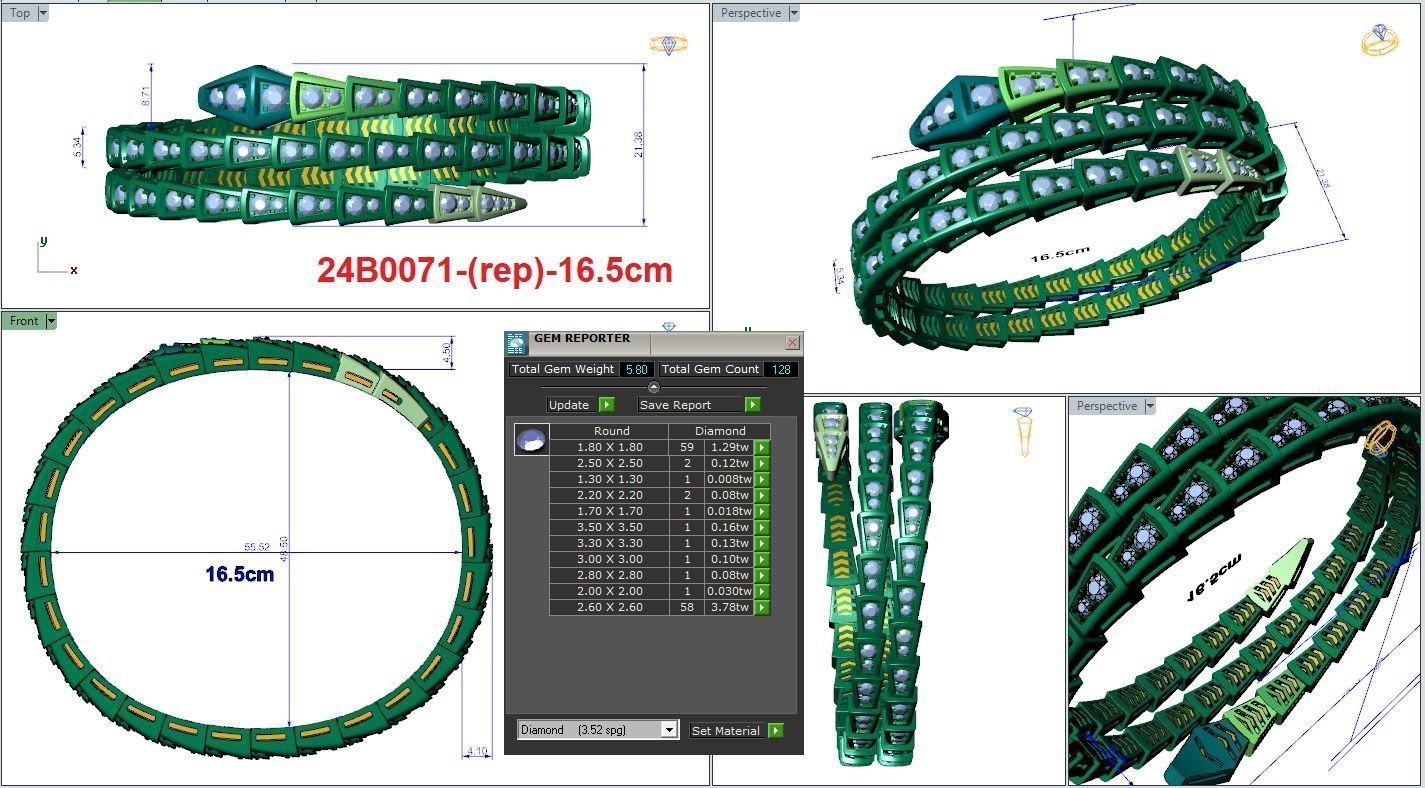1425x788 pixels.
Task: Click the 0.030tw weight cell
Action: pos(729,591)
